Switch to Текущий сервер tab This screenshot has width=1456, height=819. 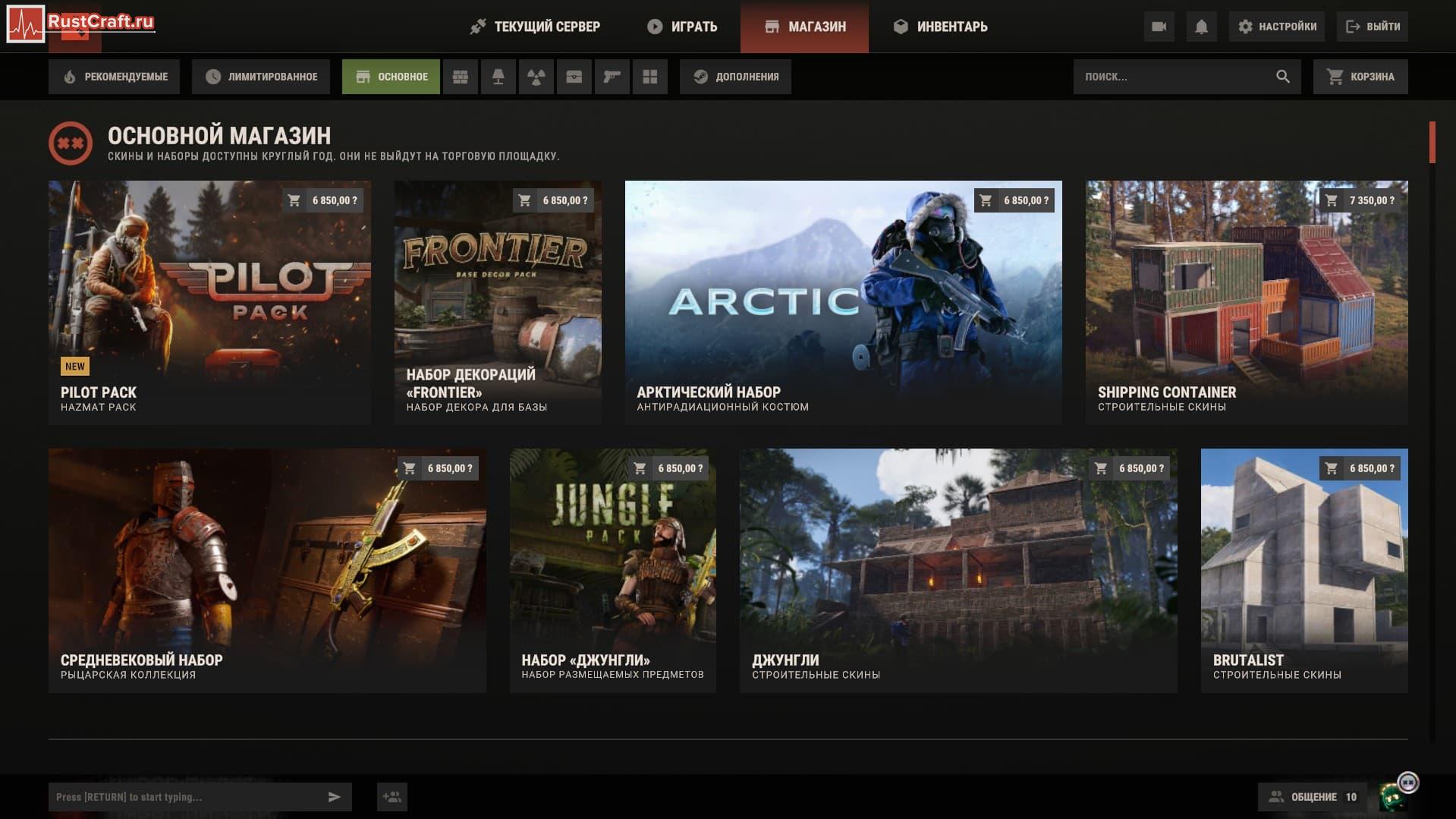tap(535, 27)
